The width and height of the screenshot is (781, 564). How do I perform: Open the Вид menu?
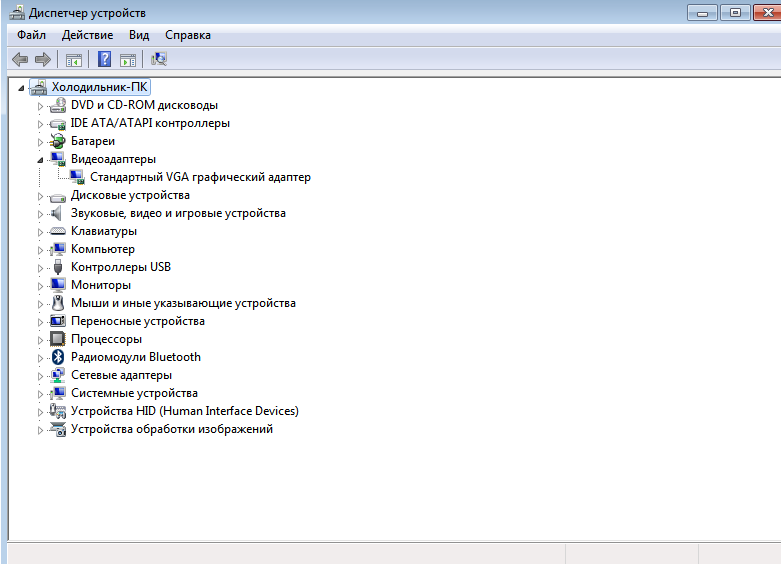[139, 35]
